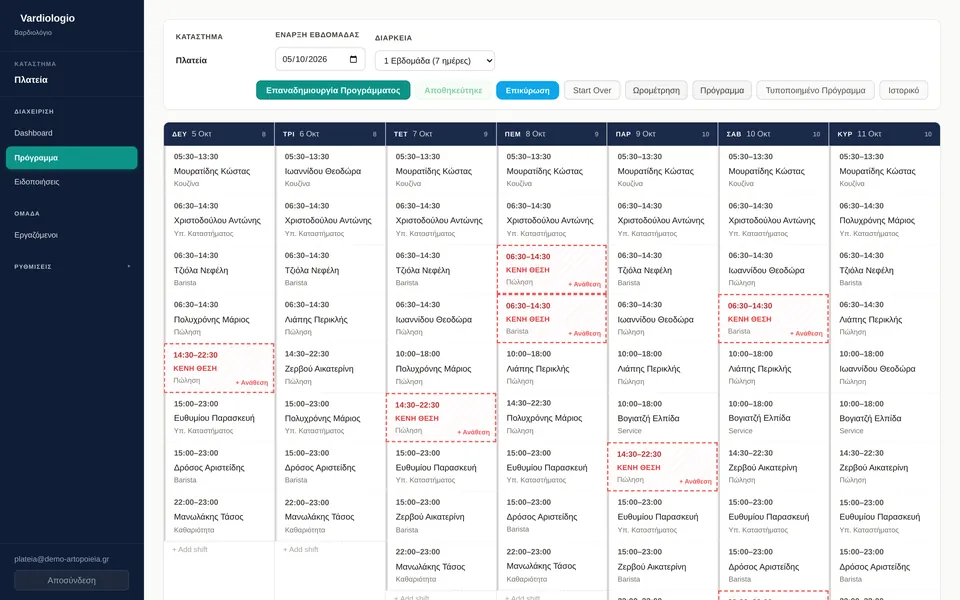The image size is (960, 600).
Task: Open the ΔΙΑΡΚΕΙΑ duration dropdown
Action: (435, 61)
